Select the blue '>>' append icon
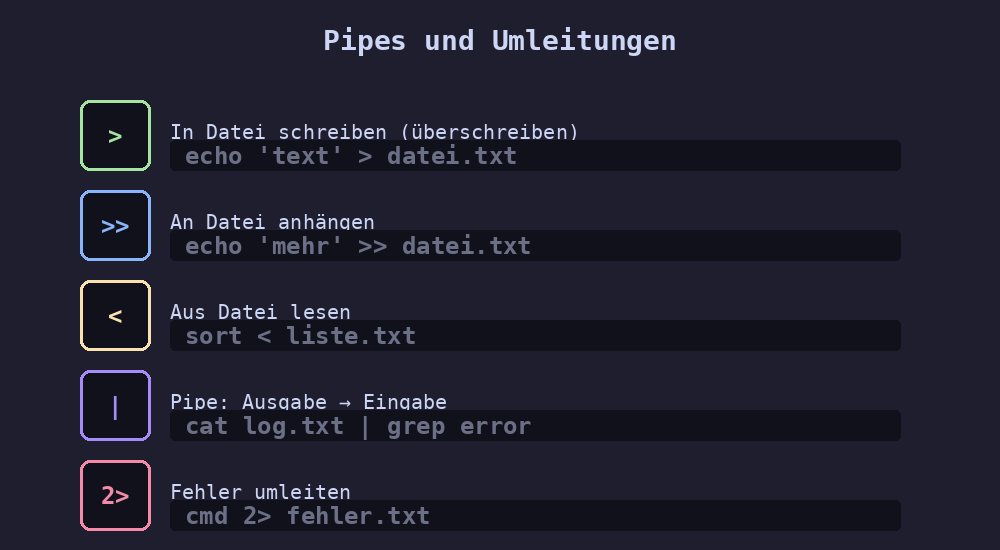 (115, 226)
